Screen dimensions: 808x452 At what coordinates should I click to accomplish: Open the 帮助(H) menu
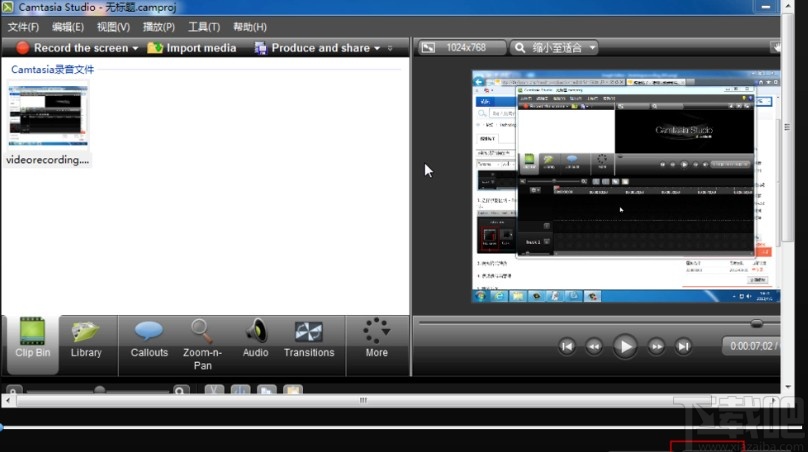pos(250,27)
